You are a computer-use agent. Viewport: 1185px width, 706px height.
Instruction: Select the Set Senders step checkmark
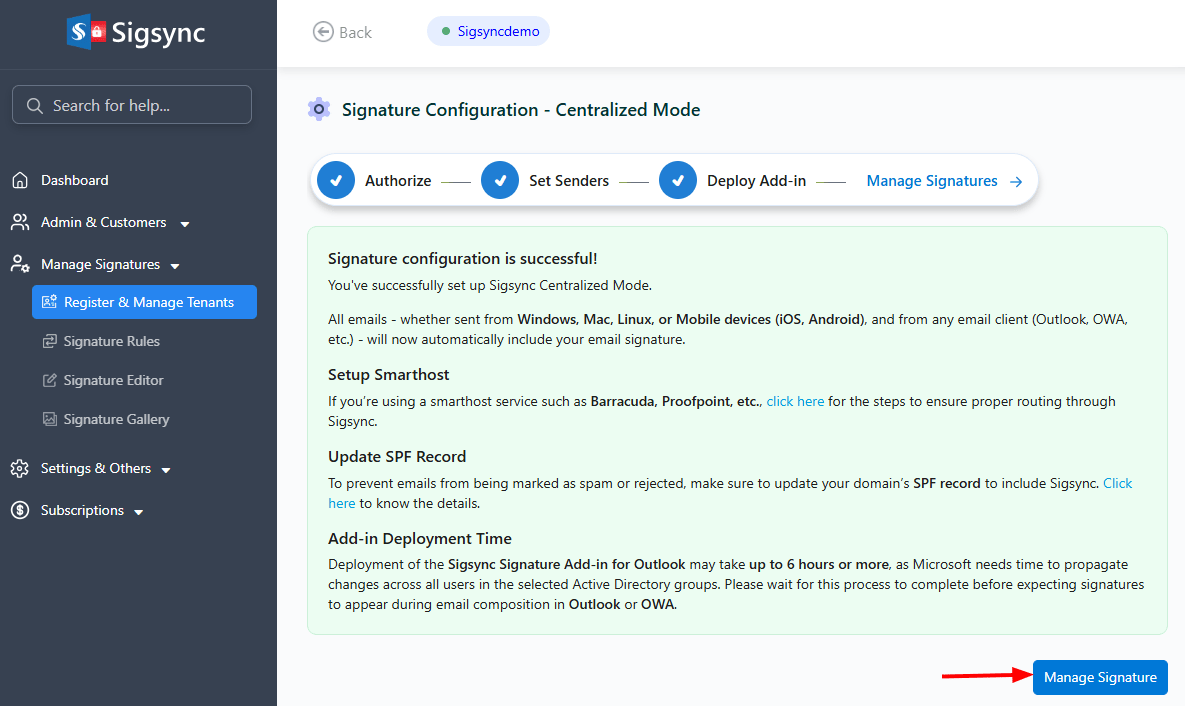pyautogui.click(x=500, y=181)
